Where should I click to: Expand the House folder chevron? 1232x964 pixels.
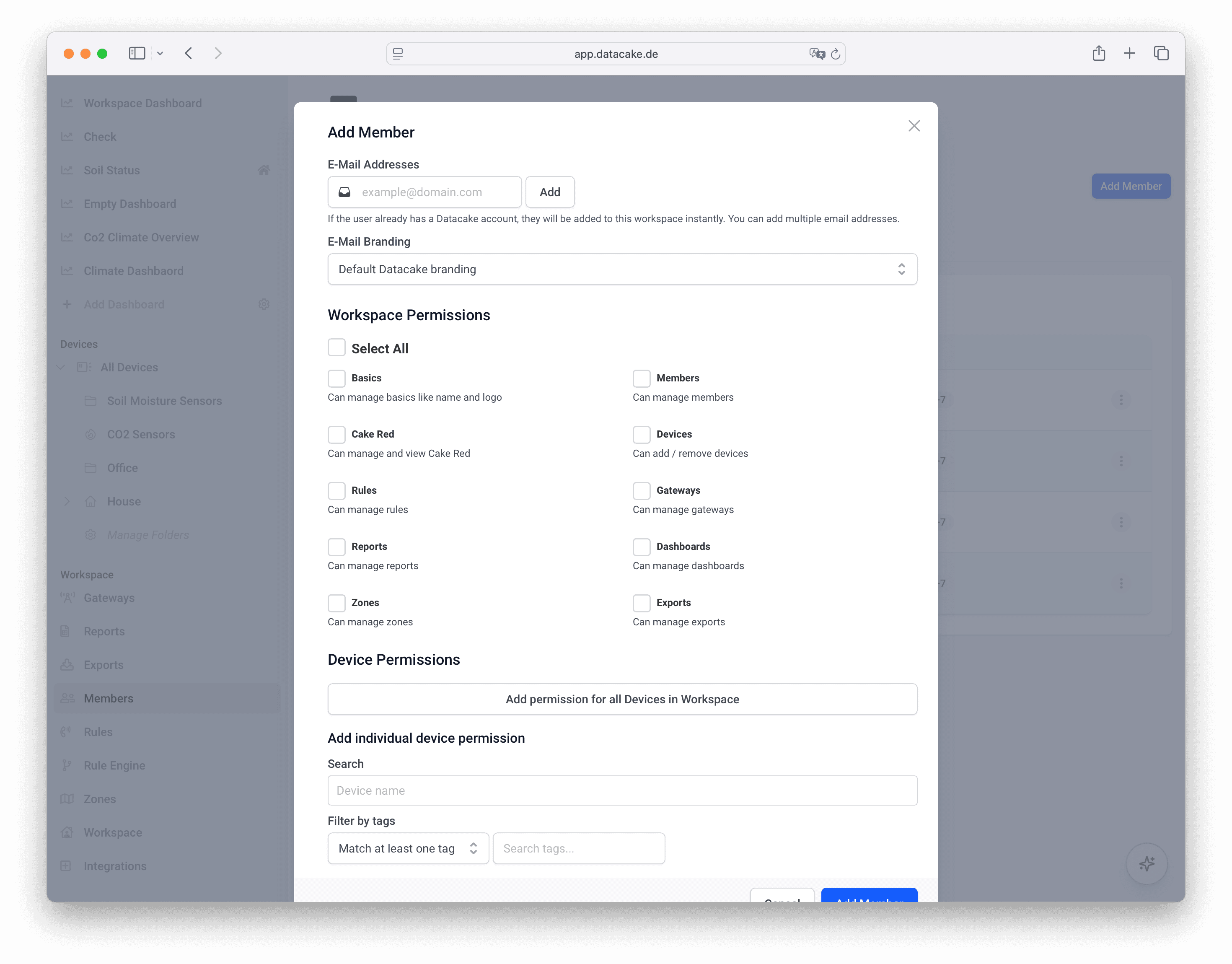(67, 501)
